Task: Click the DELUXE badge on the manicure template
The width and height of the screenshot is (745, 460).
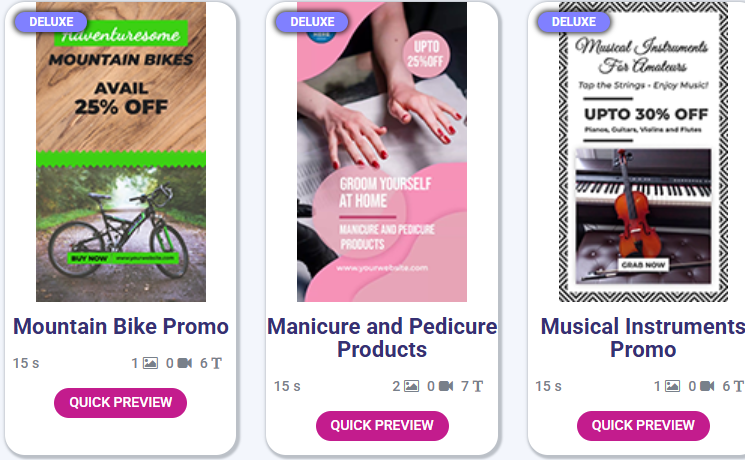Action: tap(312, 22)
